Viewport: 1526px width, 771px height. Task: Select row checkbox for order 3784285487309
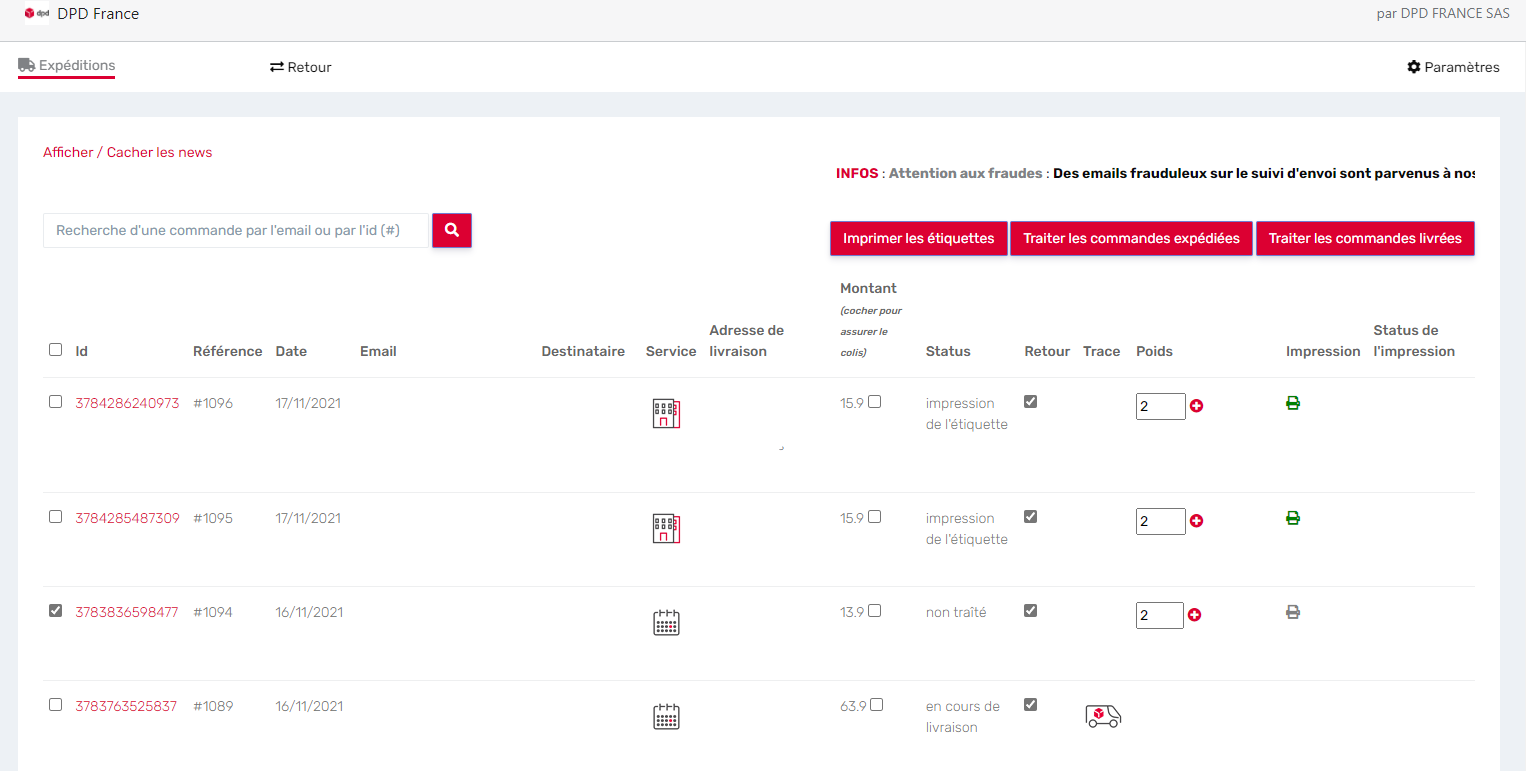click(55, 517)
